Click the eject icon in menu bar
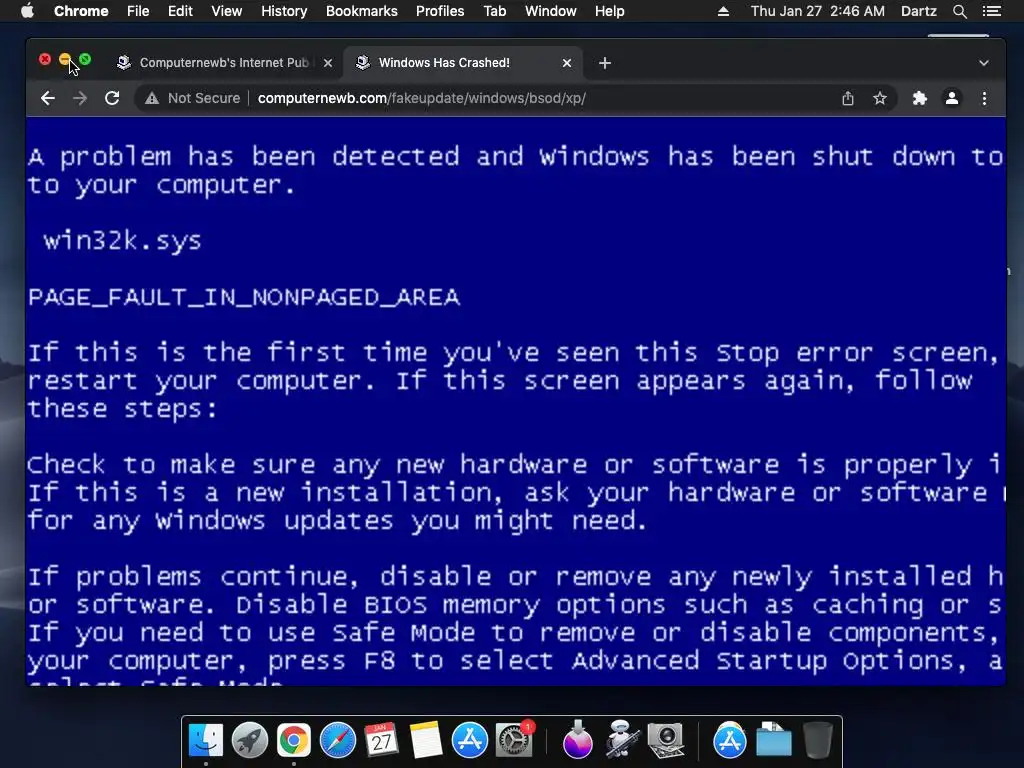The image size is (1024, 768). point(723,11)
